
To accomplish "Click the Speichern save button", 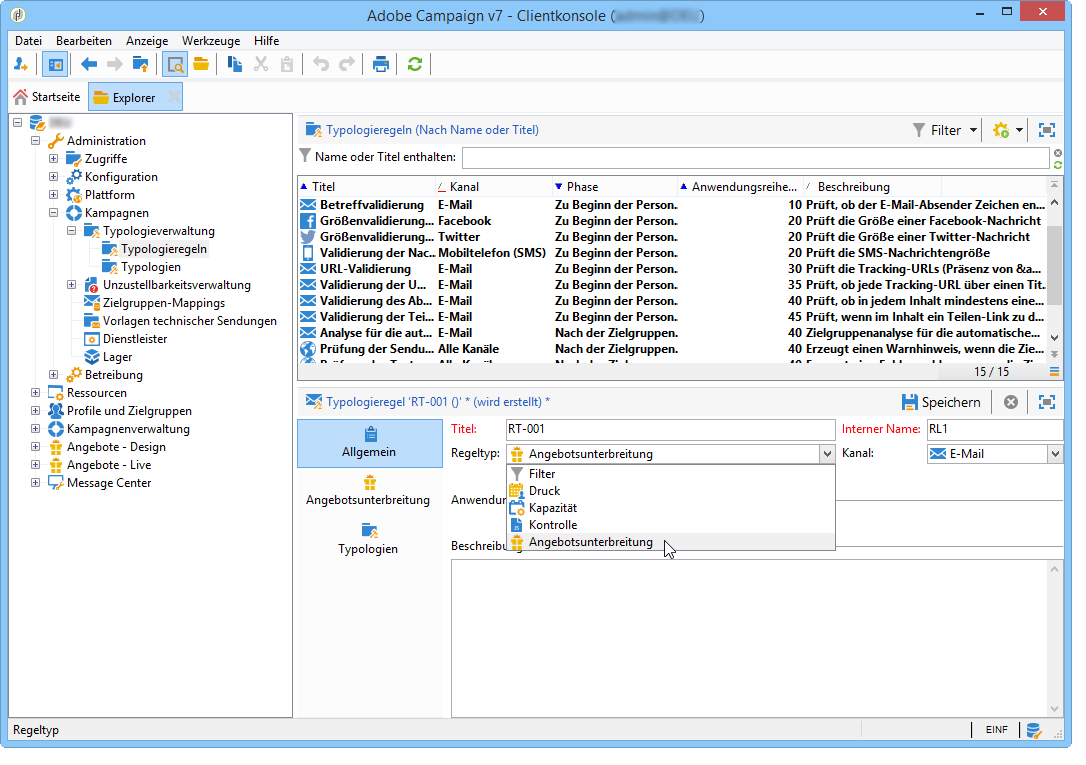I will click(x=941, y=402).
